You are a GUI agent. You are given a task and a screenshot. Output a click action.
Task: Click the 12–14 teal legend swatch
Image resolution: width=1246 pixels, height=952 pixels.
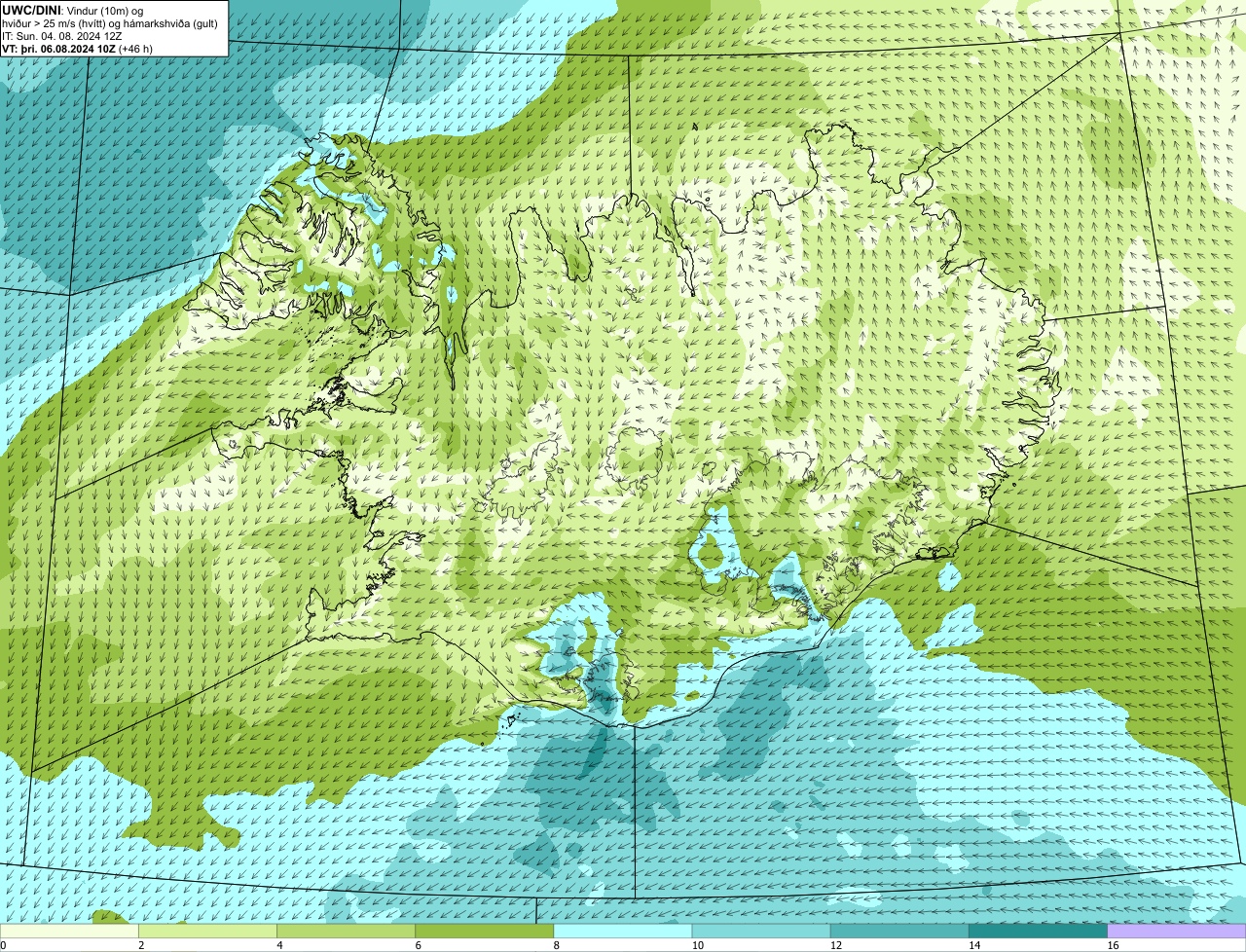point(899,932)
